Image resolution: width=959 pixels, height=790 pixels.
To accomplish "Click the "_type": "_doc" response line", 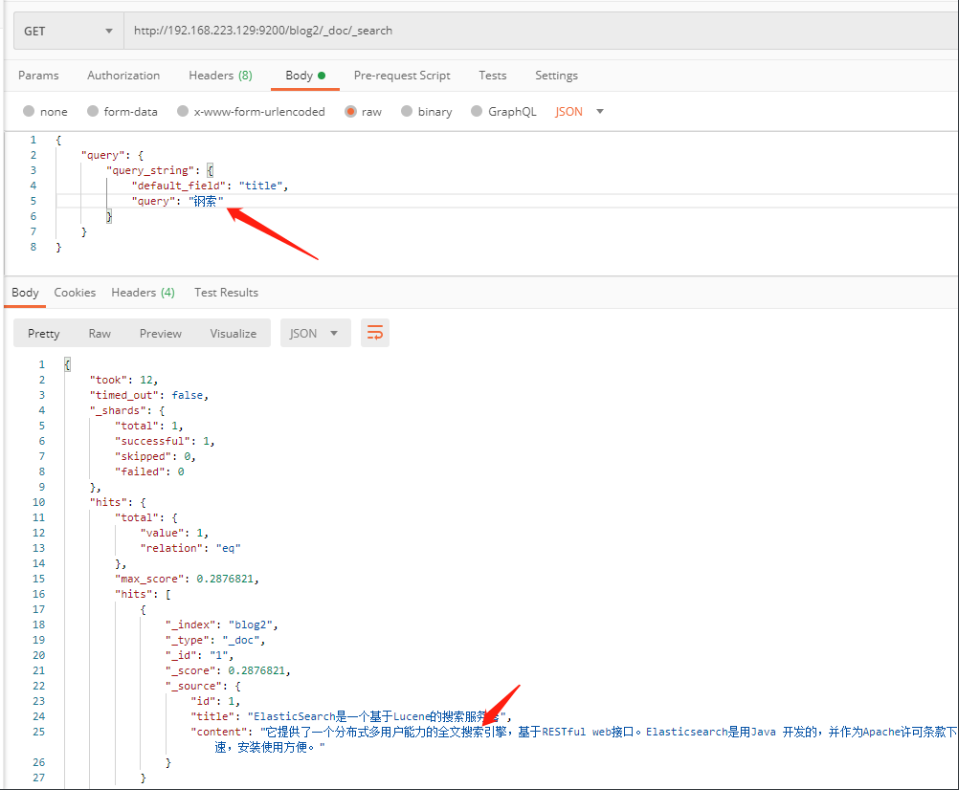I will coord(215,640).
